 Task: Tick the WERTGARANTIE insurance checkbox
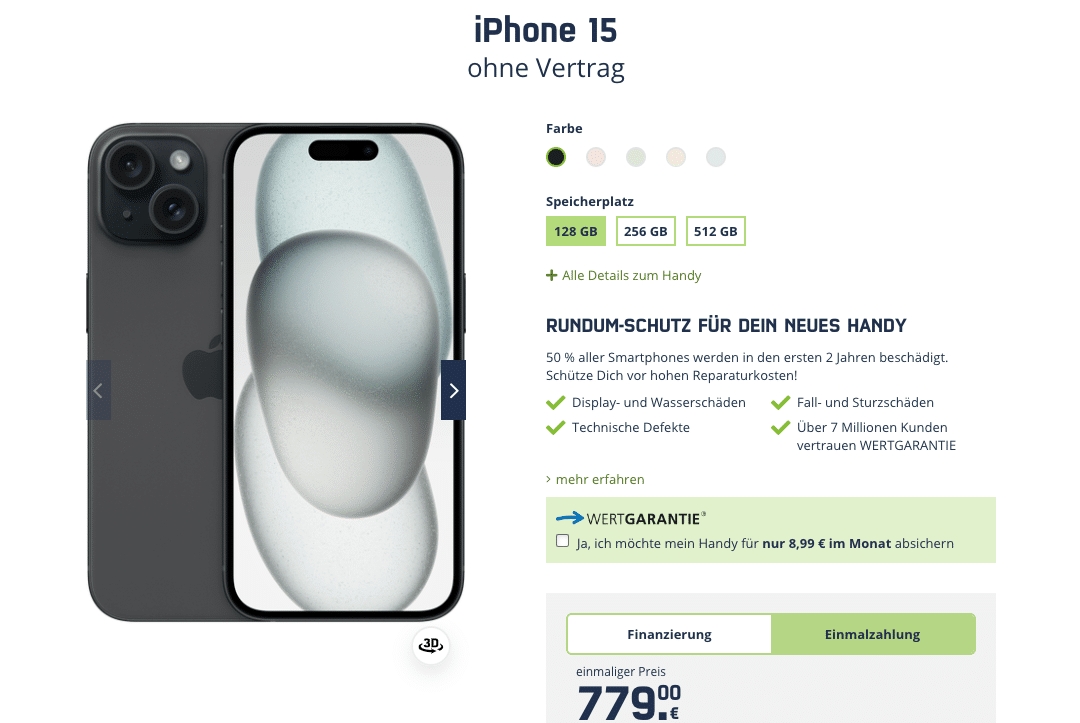click(x=563, y=541)
